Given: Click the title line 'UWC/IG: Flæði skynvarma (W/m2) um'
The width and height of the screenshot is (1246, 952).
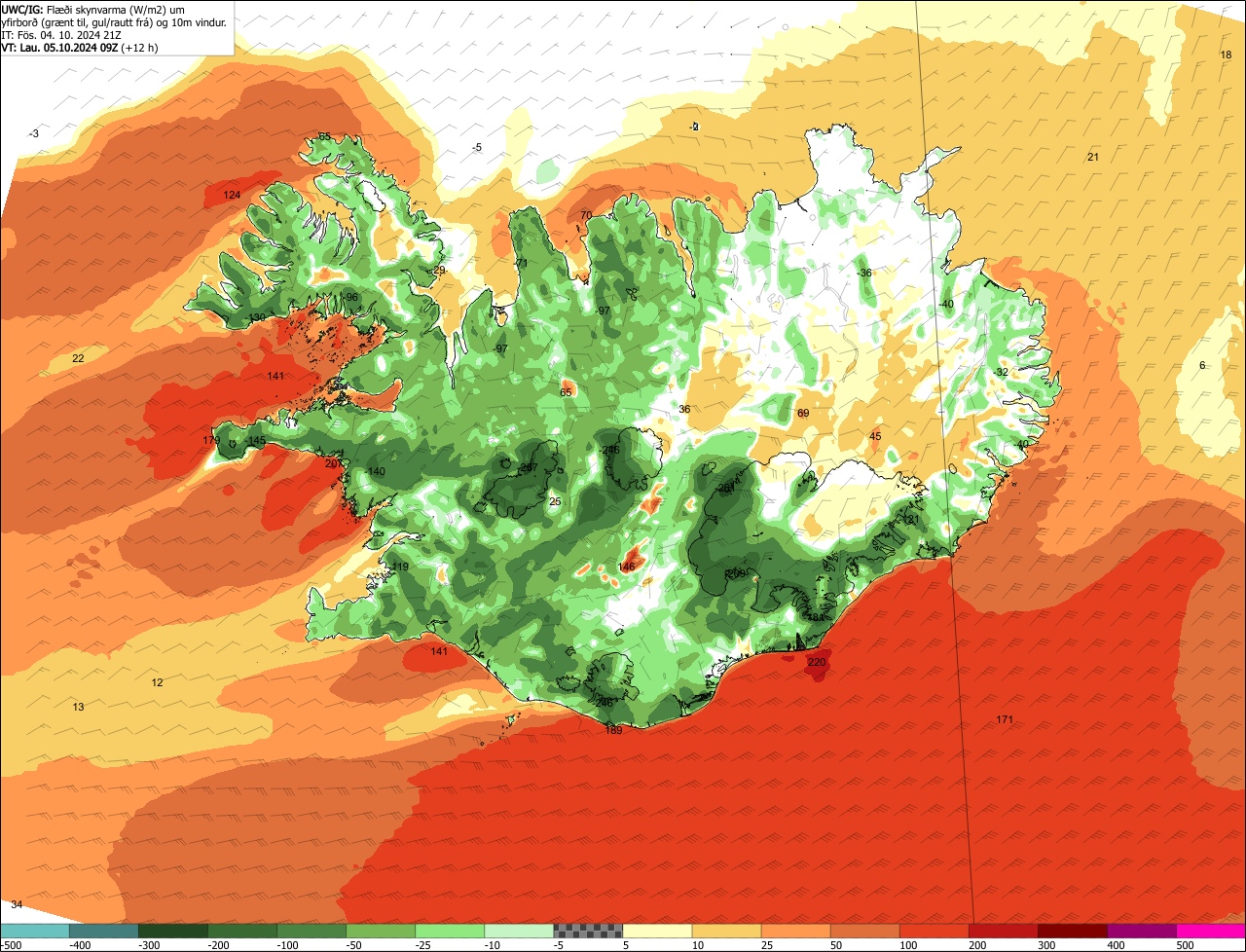Looking at the screenshot, I should pyautogui.click(x=93, y=9).
